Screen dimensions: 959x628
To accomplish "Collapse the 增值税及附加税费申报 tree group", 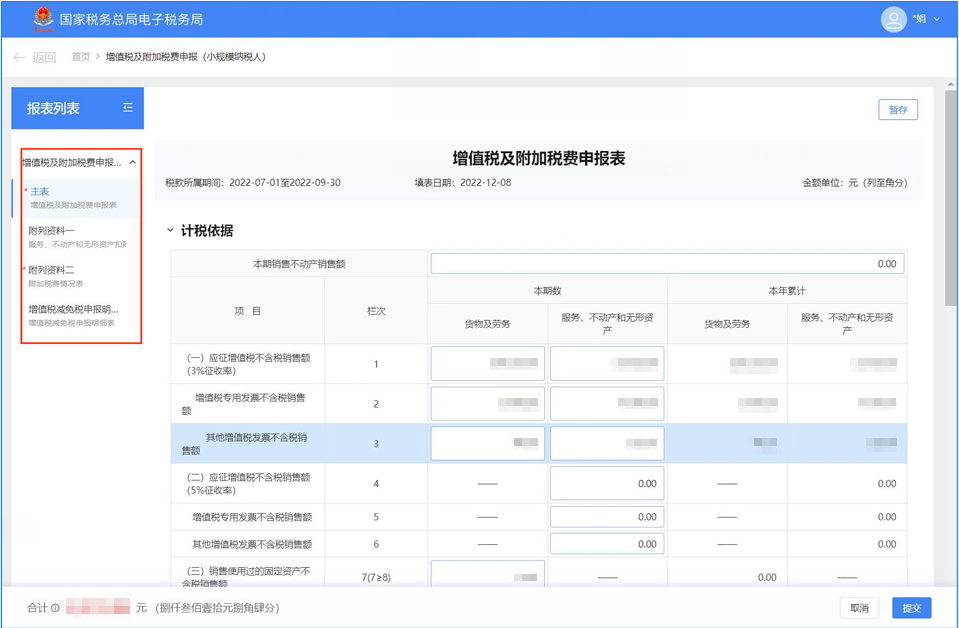I will pyautogui.click(x=132, y=162).
